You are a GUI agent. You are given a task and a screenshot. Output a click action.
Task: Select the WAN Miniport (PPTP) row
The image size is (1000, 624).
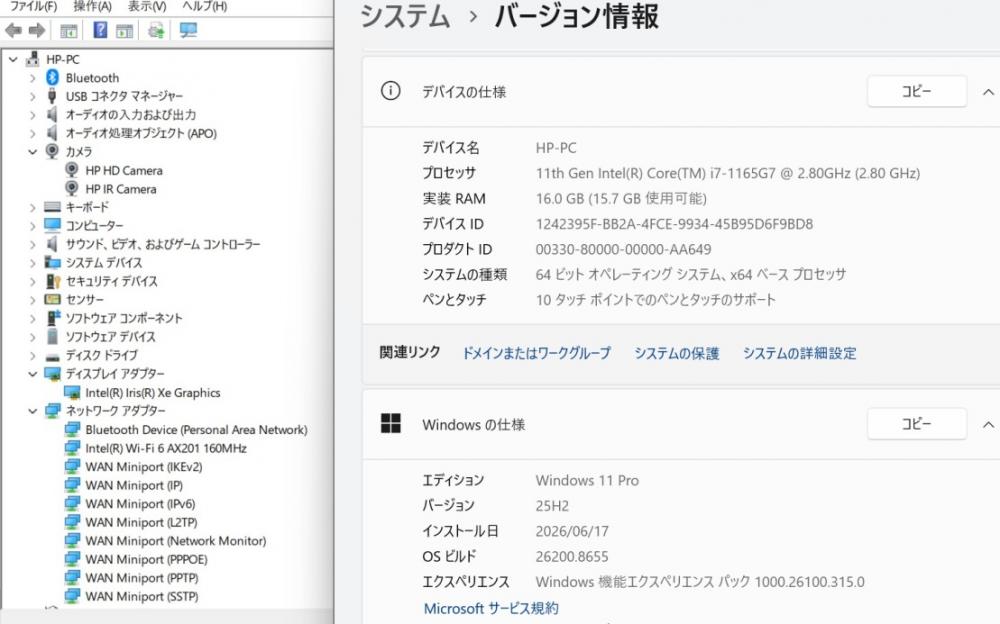point(142,577)
